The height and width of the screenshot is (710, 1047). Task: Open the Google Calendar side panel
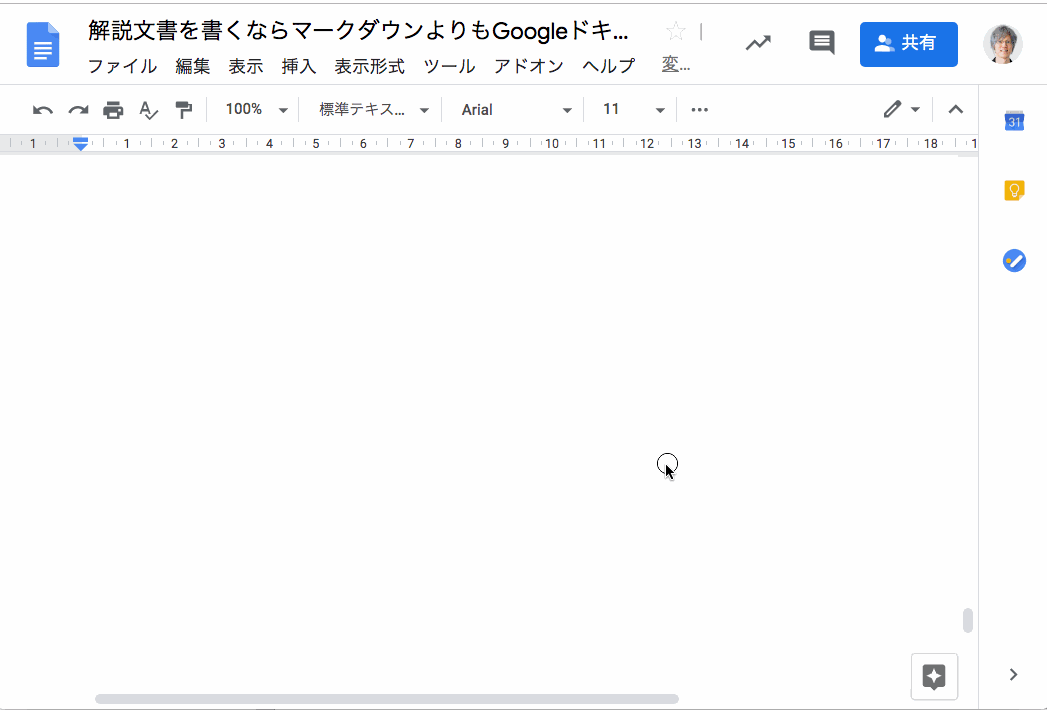[x=1014, y=121]
